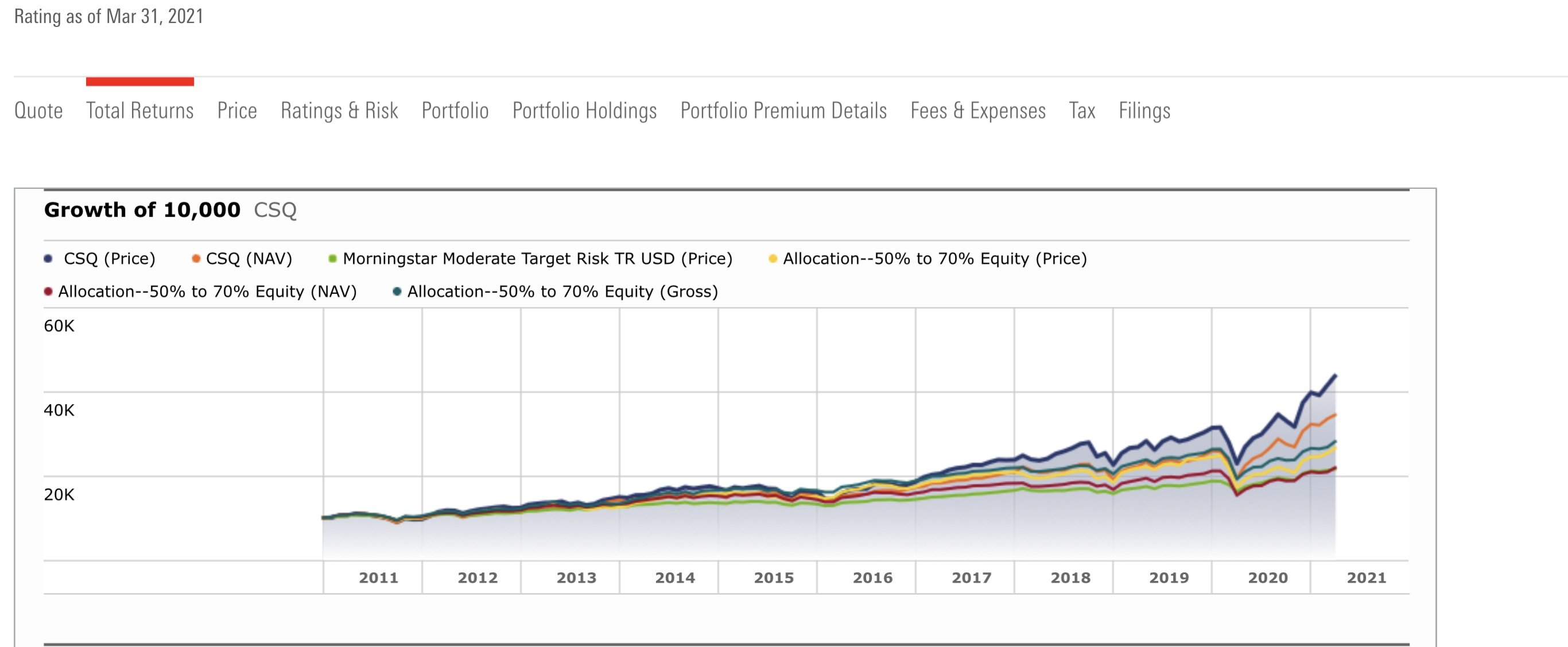Click the CSQ (NAV) orange legend dot
This screenshot has width=1568, height=647.
[196, 259]
